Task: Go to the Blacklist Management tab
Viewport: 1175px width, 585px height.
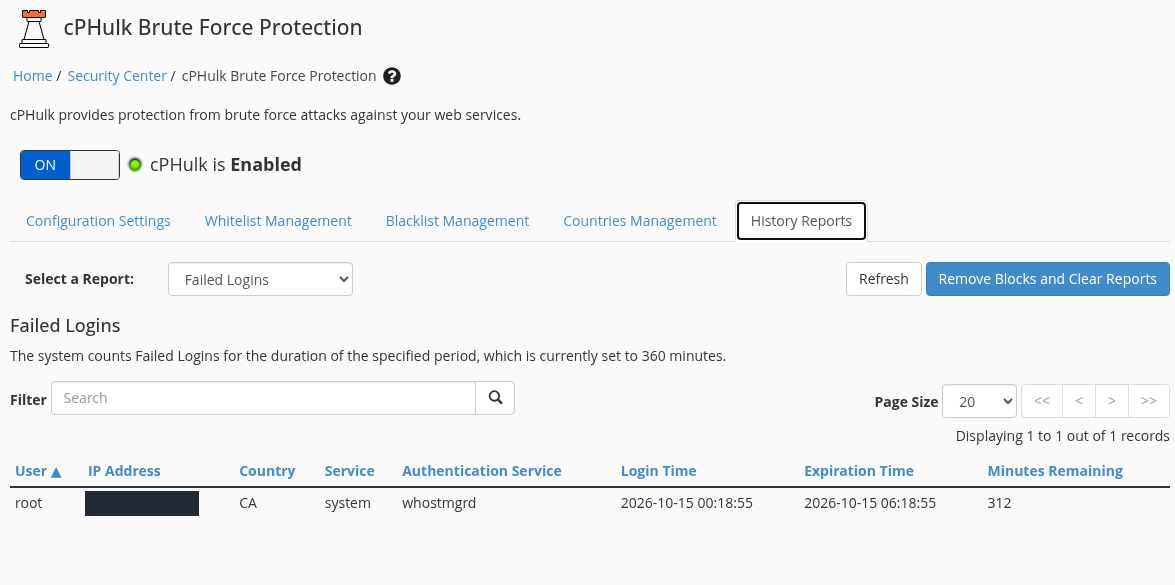Action: 457,221
